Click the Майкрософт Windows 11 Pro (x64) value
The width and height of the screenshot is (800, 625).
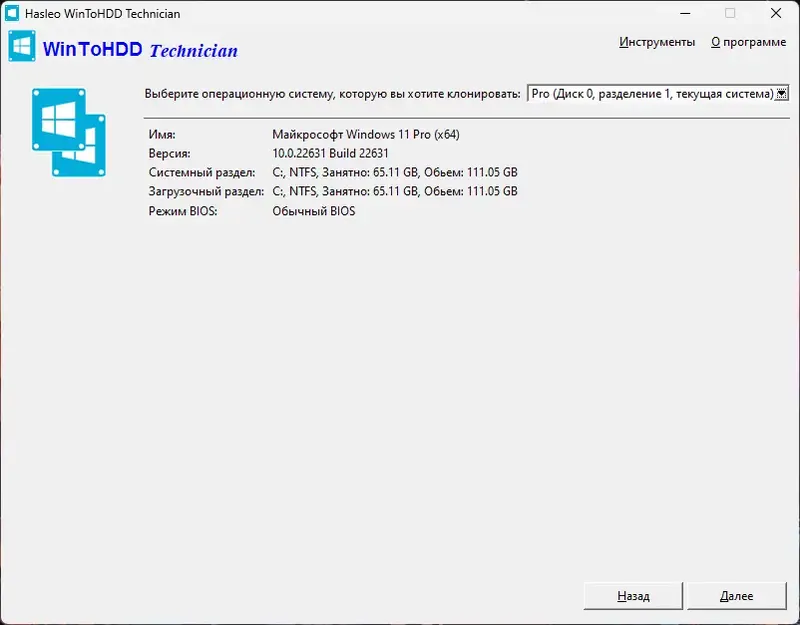(x=366, y=135)
